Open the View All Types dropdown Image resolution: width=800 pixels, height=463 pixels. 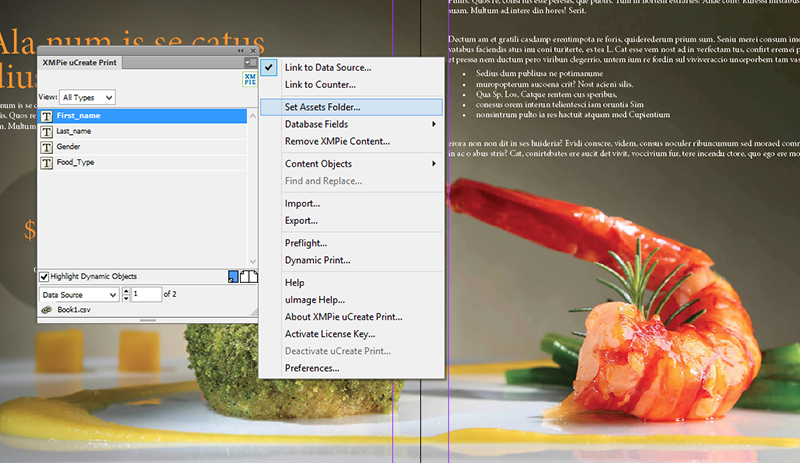87,97
